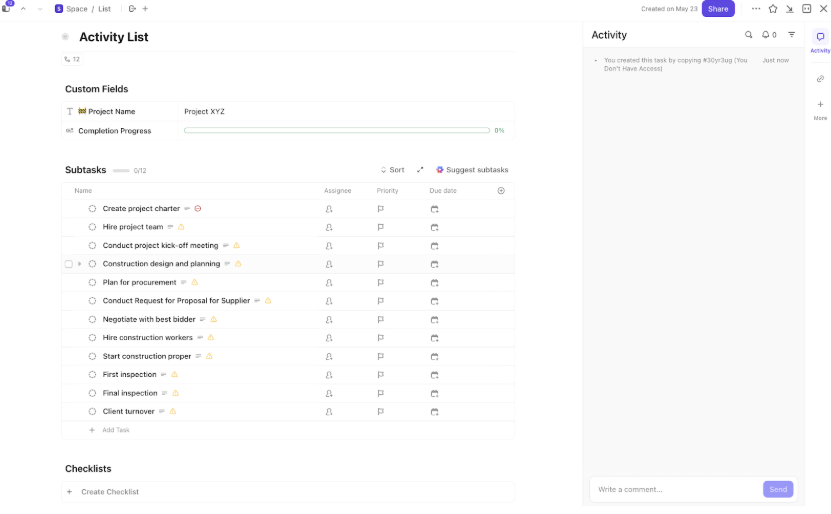Click the Assignee column header
This screenshot has width=831, height=514.
click(338, 191)
